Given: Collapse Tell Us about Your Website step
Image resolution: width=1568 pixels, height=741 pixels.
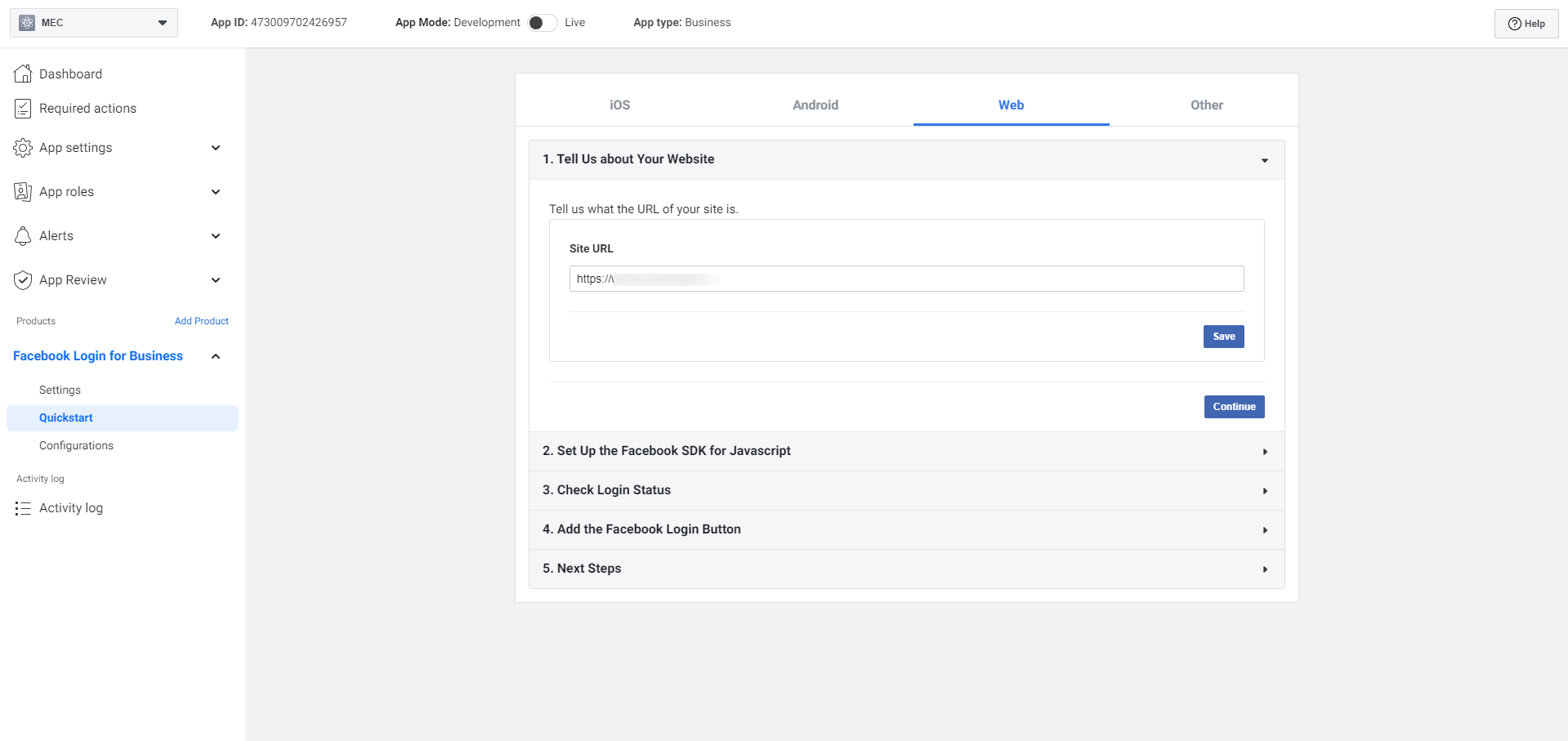Looking at the screenshot, I should tap(1264, 160).
